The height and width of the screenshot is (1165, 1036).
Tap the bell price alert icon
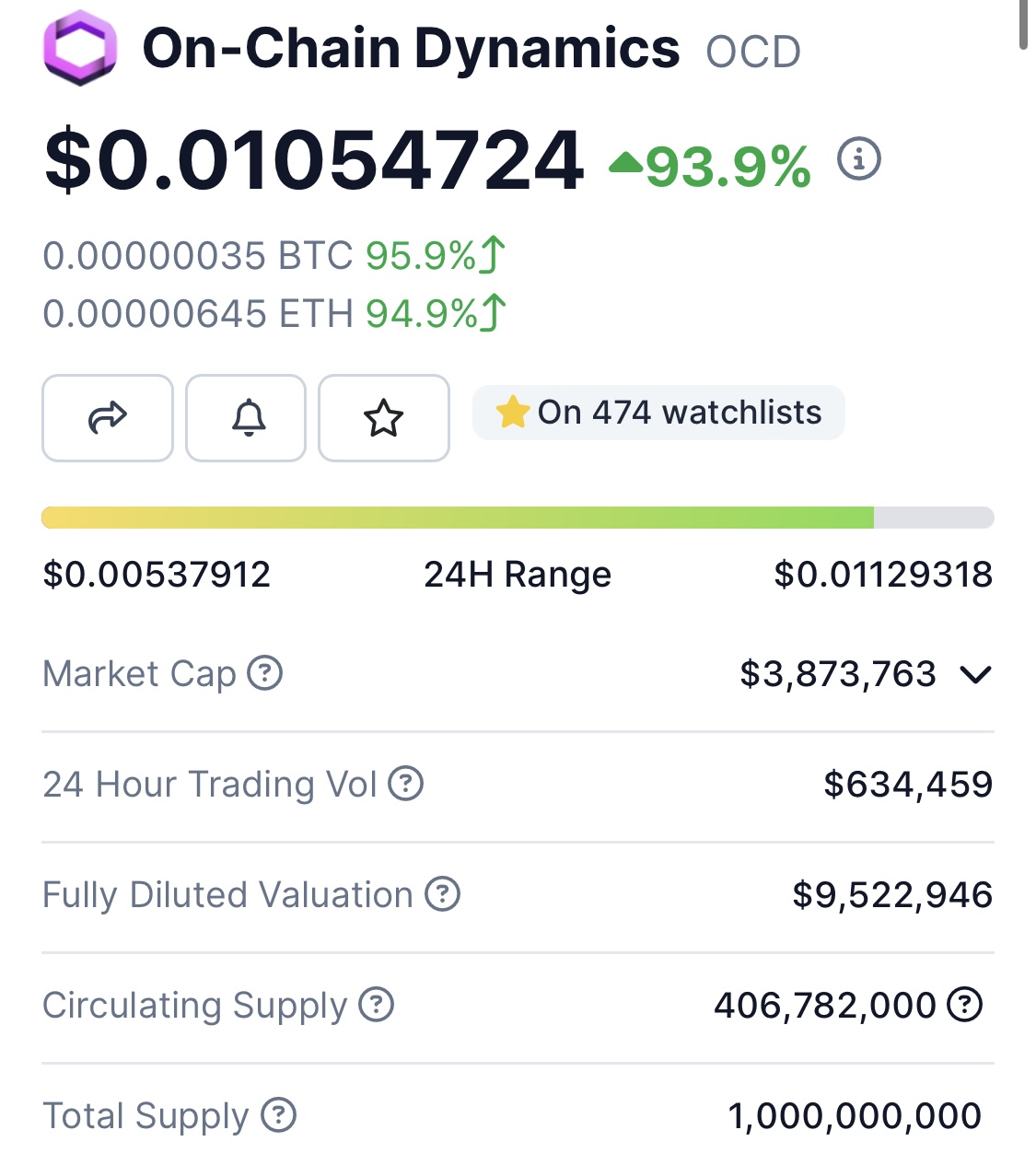(246, 418)
